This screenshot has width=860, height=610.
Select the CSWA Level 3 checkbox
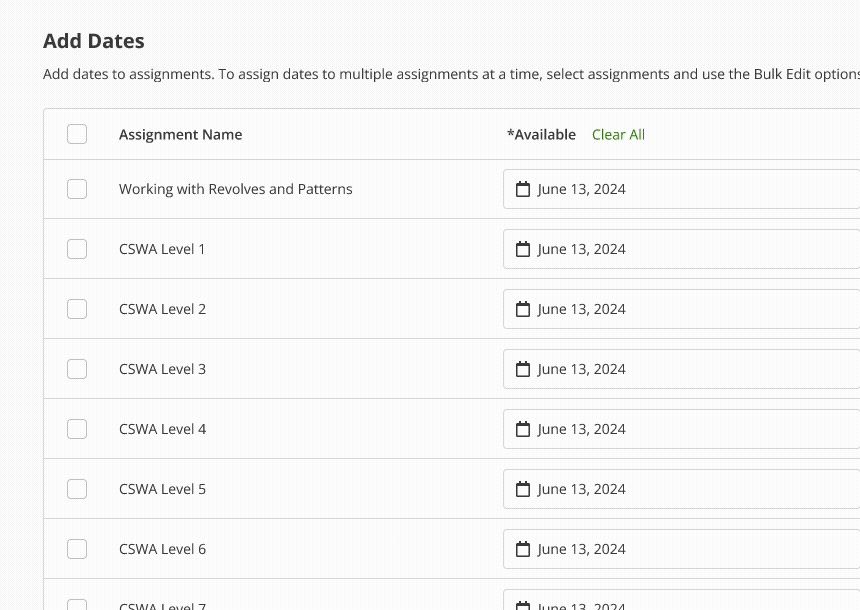pyautogui.click(x=77, y=369)
